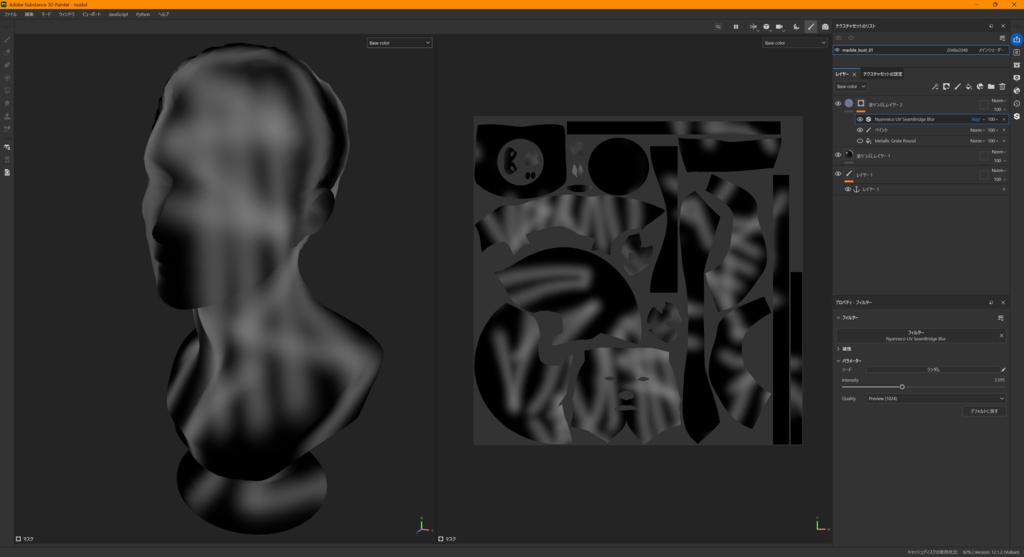This screenshot has height=557, width=1024.
Task: Open the Python menu
Action: 143,14
